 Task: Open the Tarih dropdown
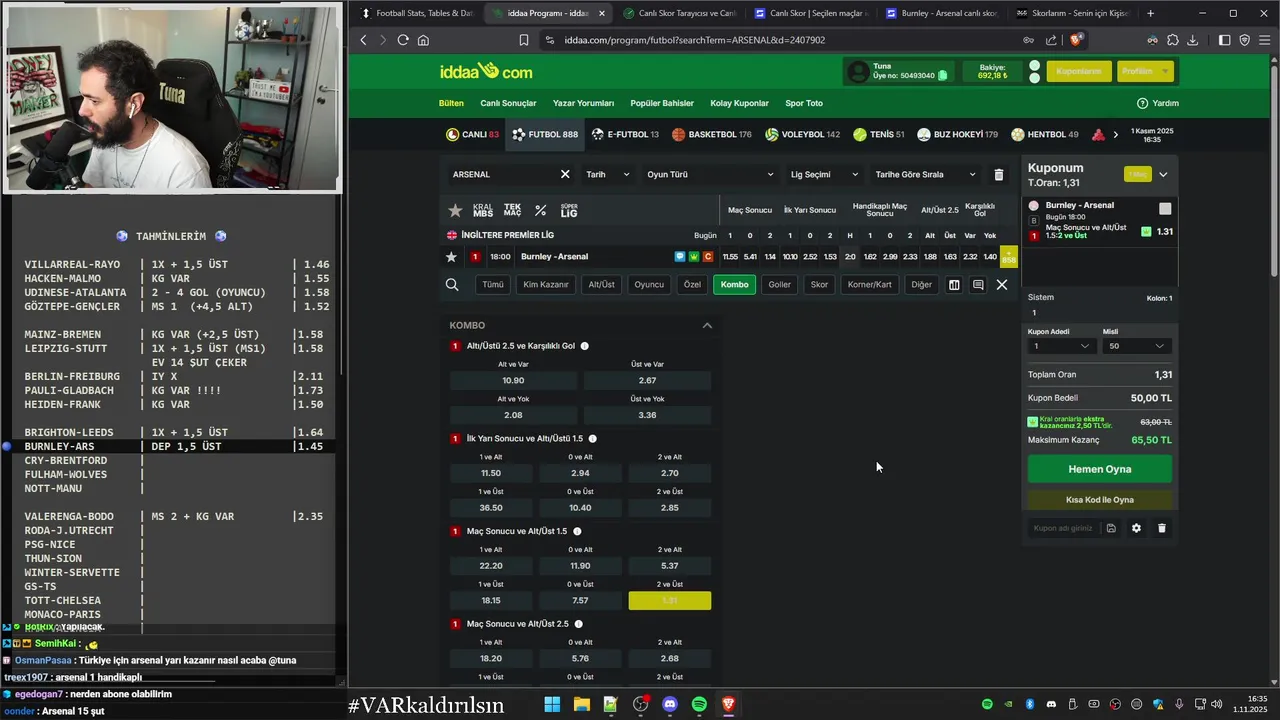[608, 174]
